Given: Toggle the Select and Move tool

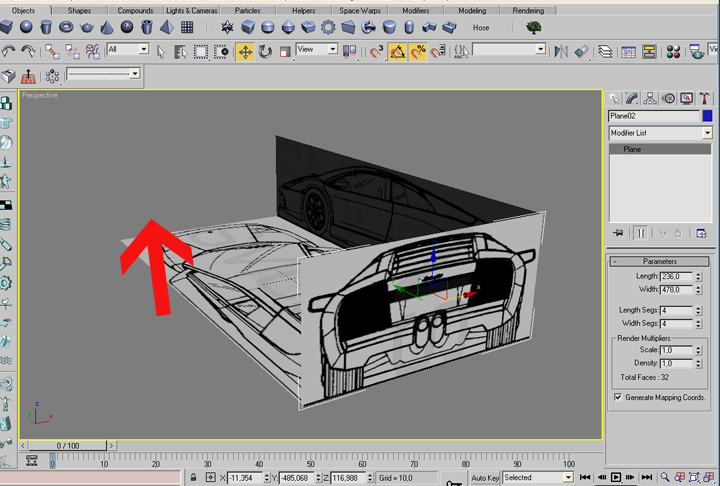Looking at the screenshot, I should [245, 51].
